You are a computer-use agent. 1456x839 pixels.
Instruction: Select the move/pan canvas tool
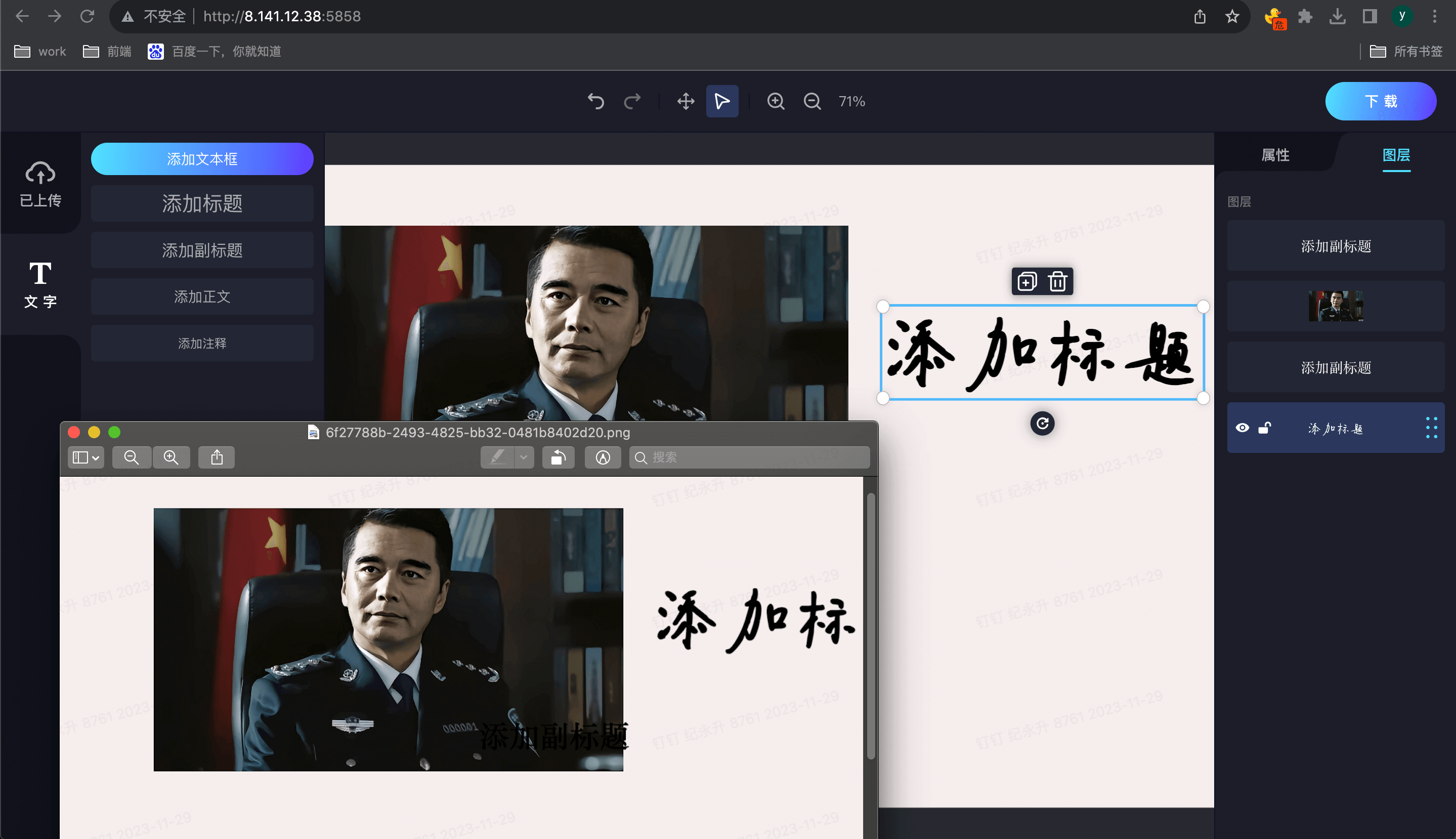pos(686,101)
